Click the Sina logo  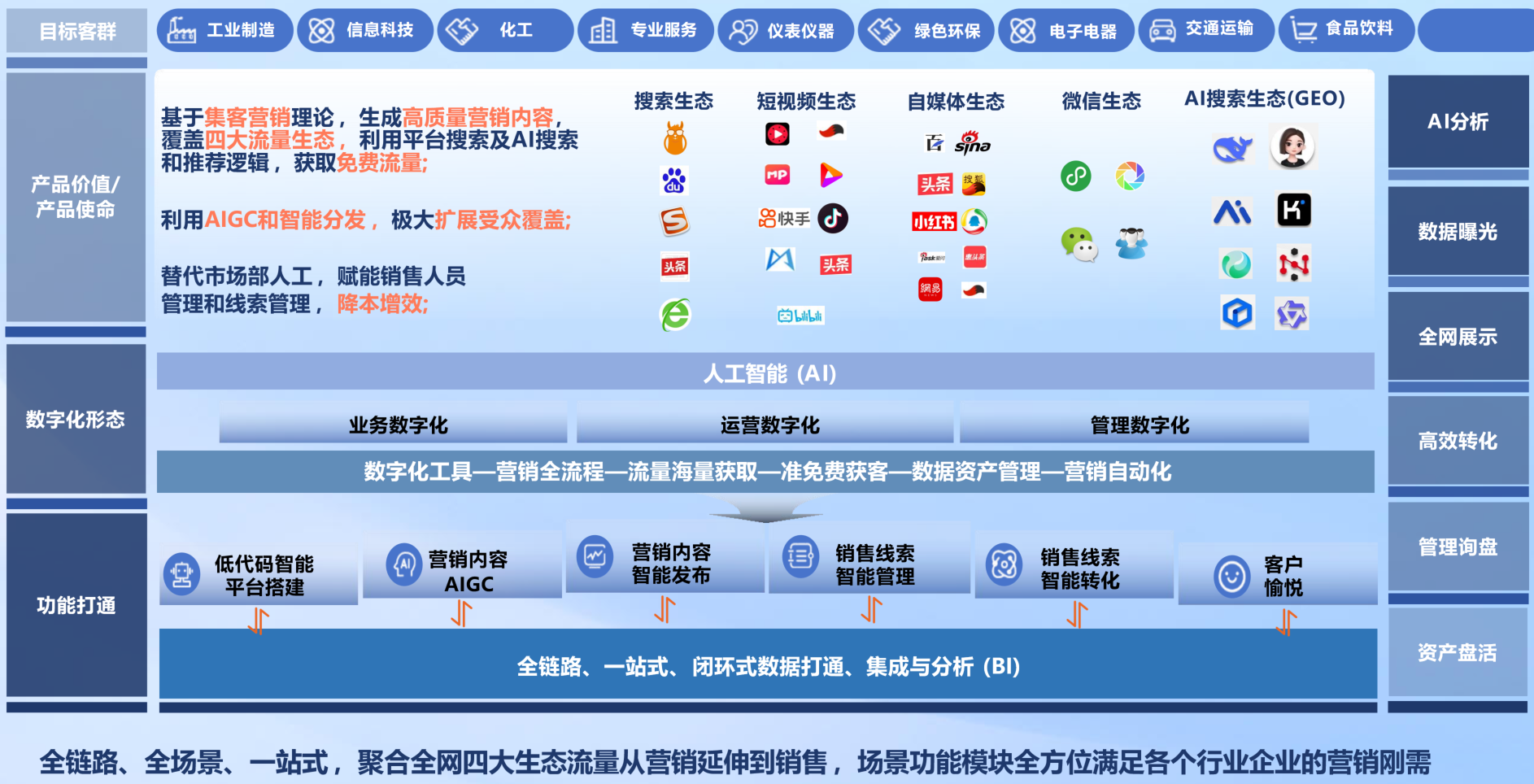pos(973,143)
